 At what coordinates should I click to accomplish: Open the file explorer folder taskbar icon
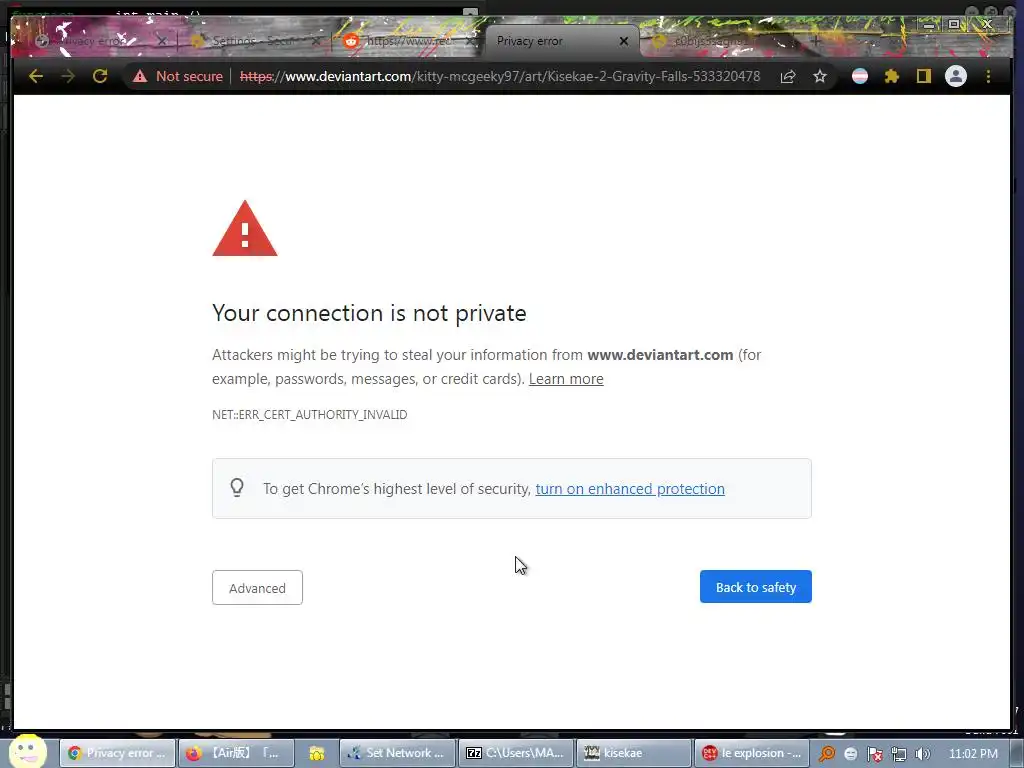click(x=317, y=753)
